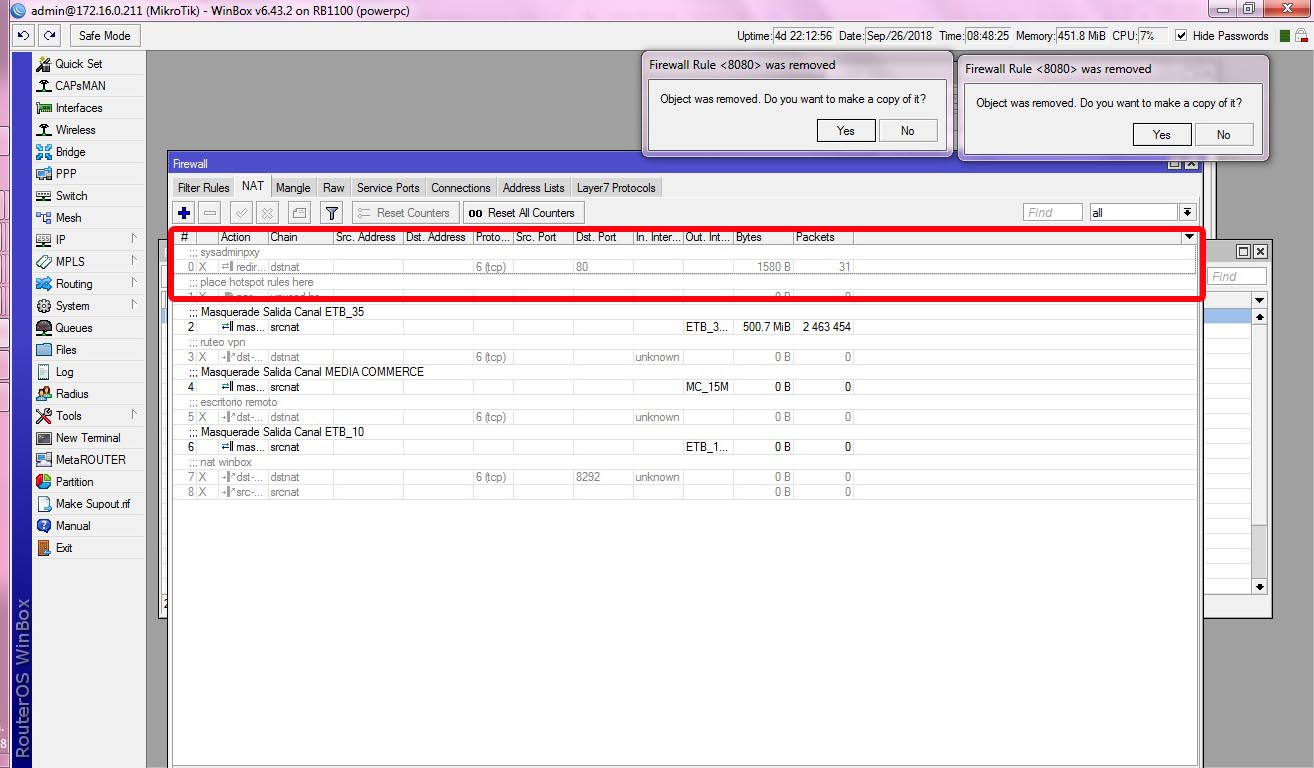Click the Reset Counters button

click(405, 213)
